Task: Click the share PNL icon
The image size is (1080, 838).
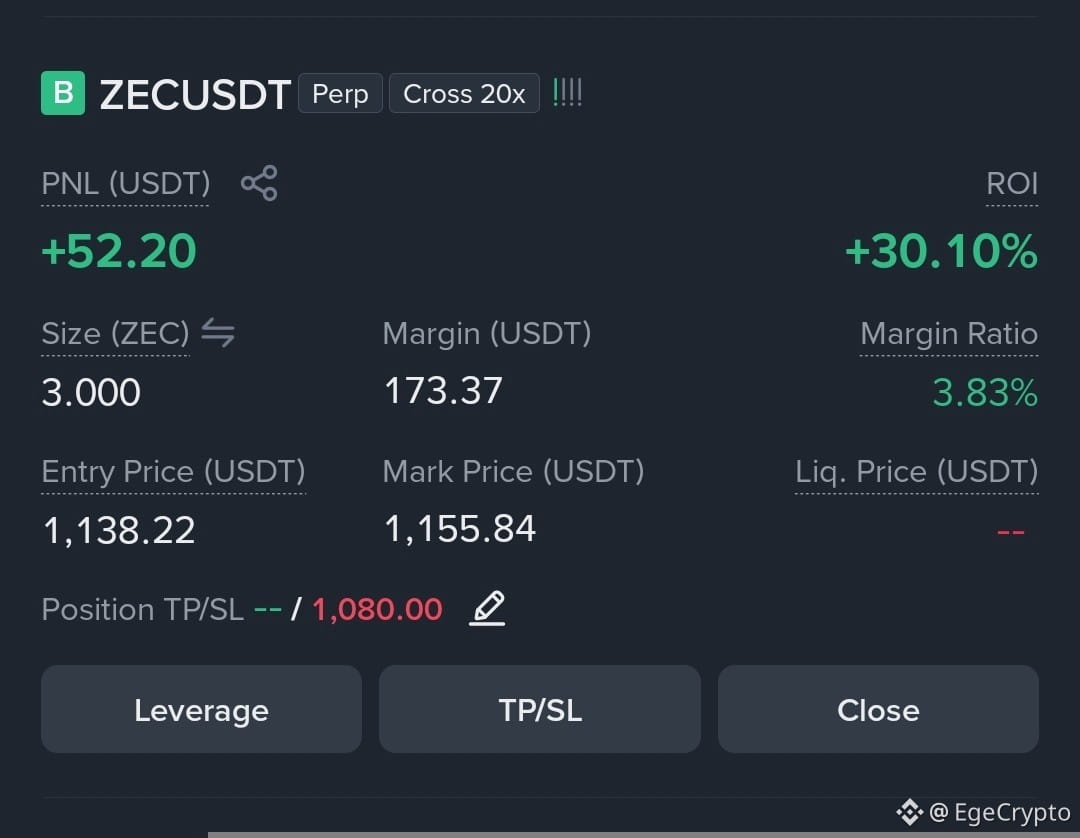Action: pos(259,183)
